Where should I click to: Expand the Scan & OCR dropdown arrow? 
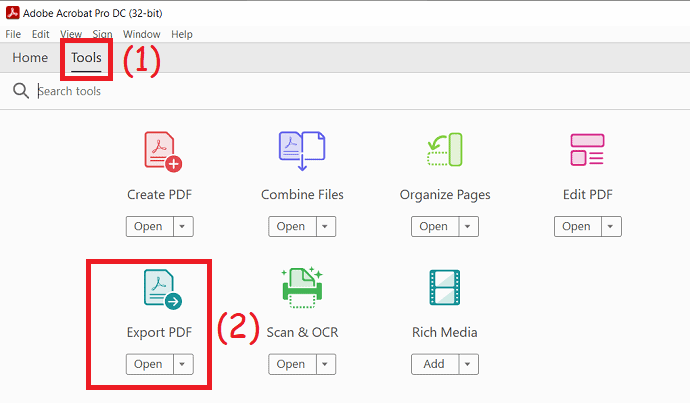326,364
